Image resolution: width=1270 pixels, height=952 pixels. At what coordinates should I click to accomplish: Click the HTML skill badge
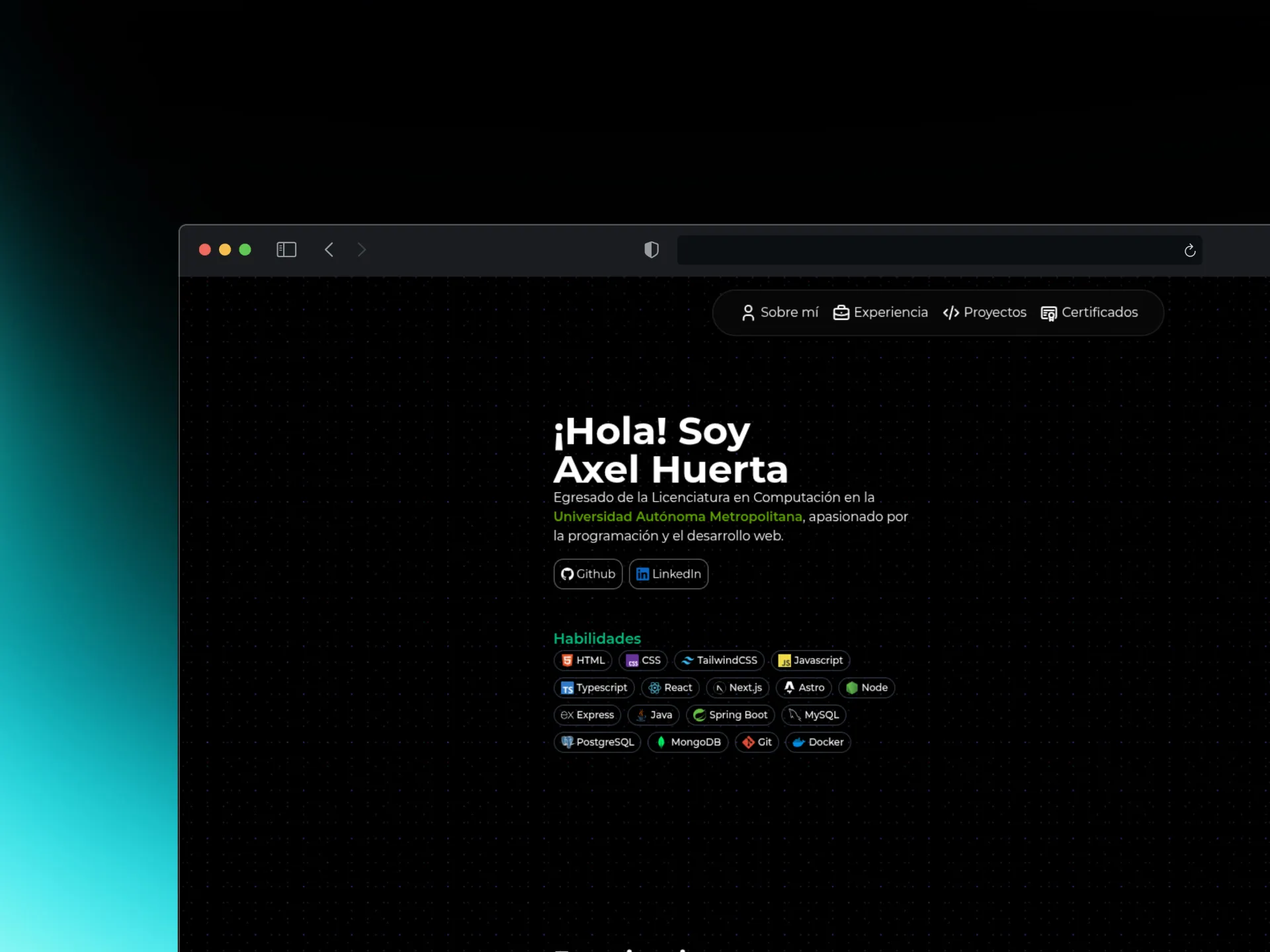tap(583, 660)
